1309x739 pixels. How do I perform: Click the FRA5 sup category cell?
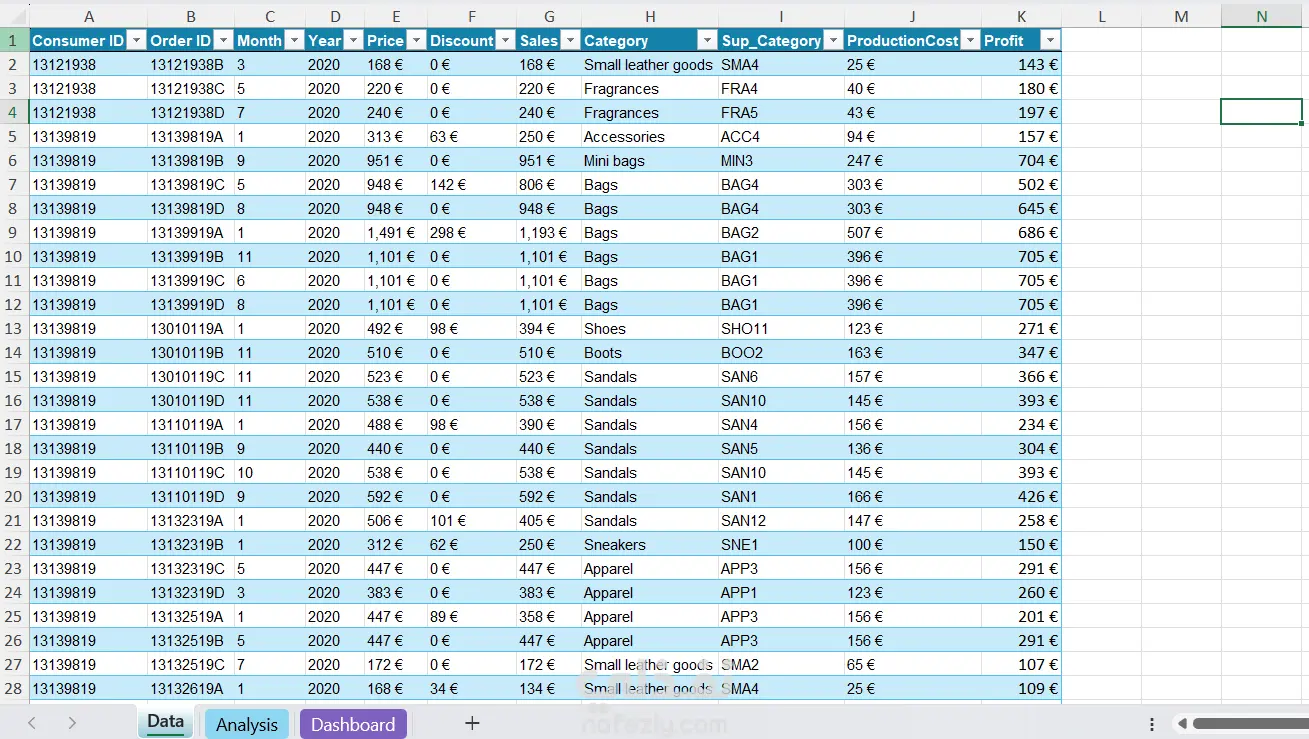pos(781,113)
